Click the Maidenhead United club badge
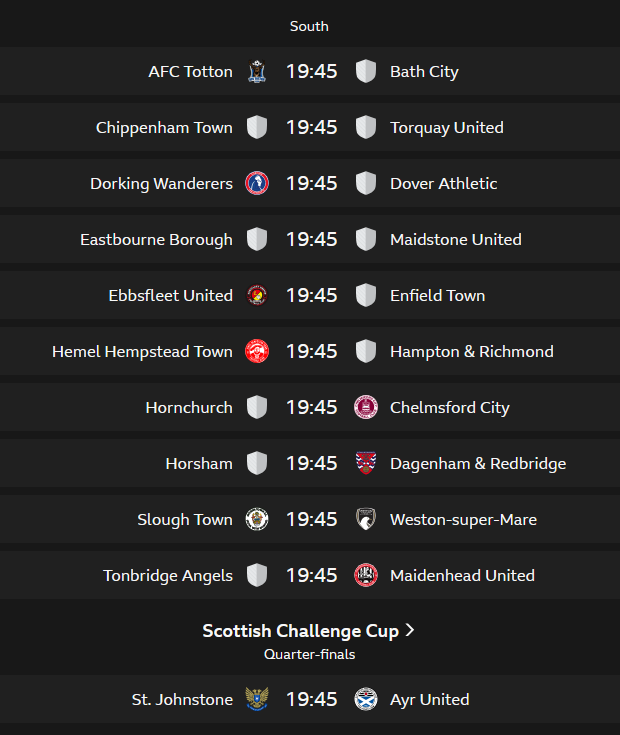 pyautogui.click(x=366, y=575)
